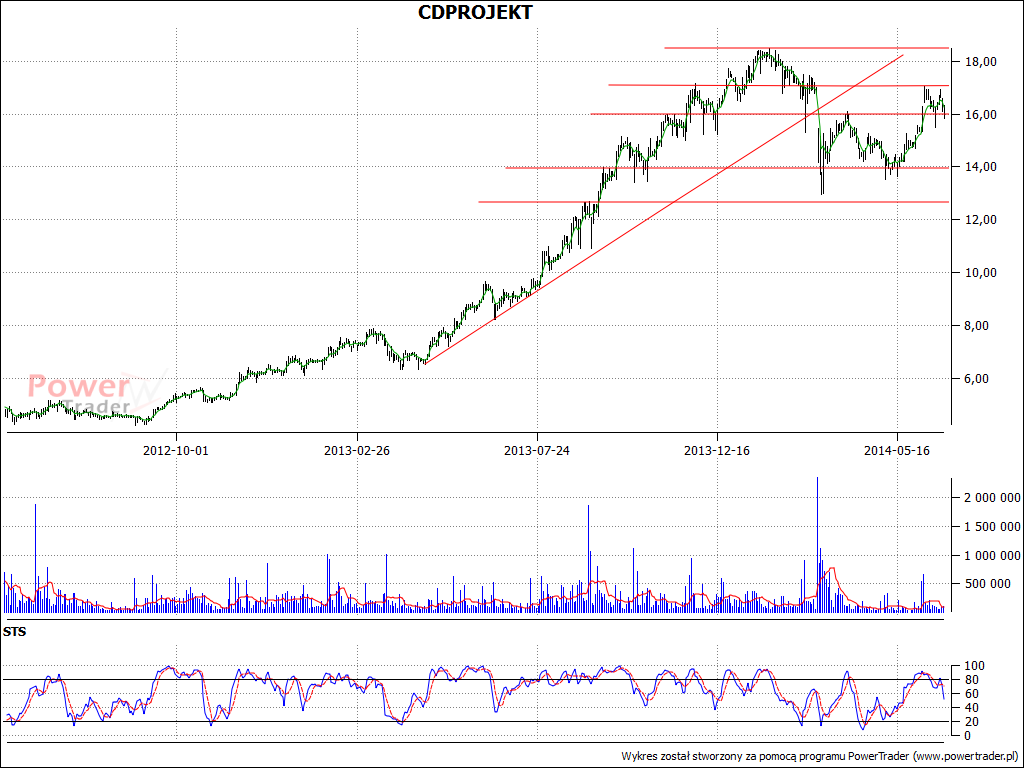Click the 2013-07-24 date label
This screenshot has width=1024, height=768.
tap(537, 451)
